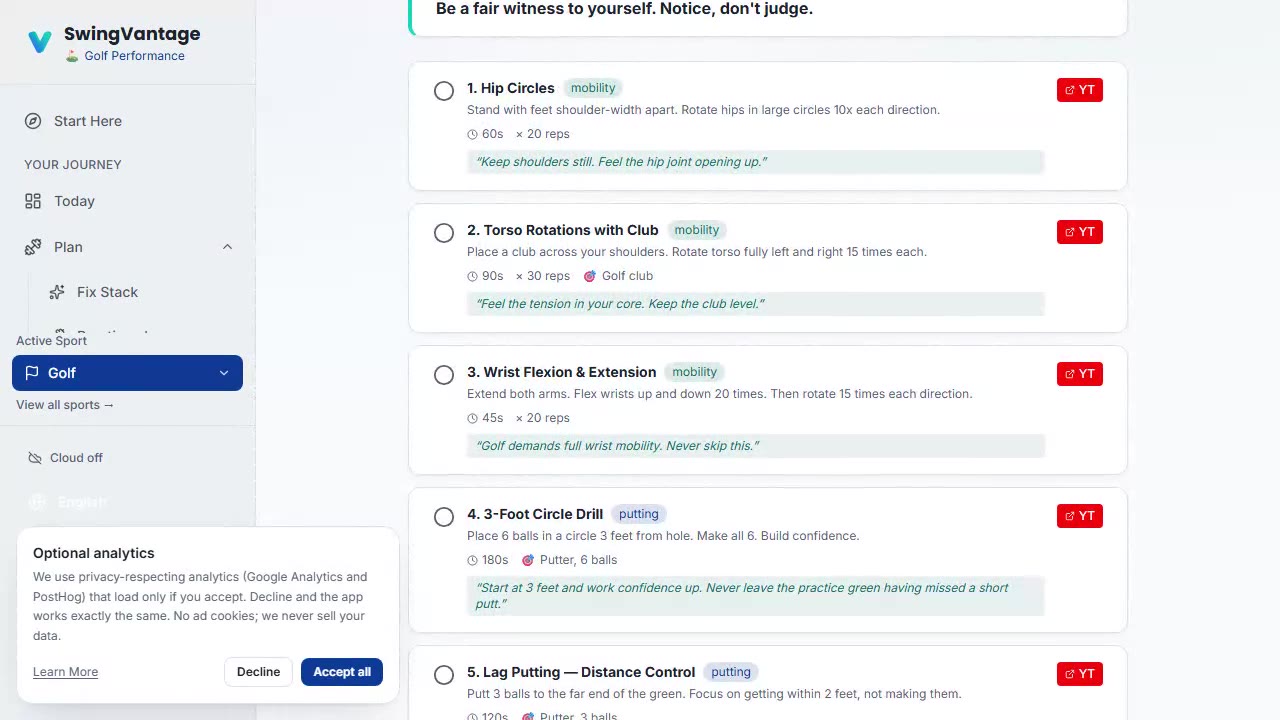Toggle the Cloud off setting
This screenshot has height=720, width=1280.
pos(66,458)
